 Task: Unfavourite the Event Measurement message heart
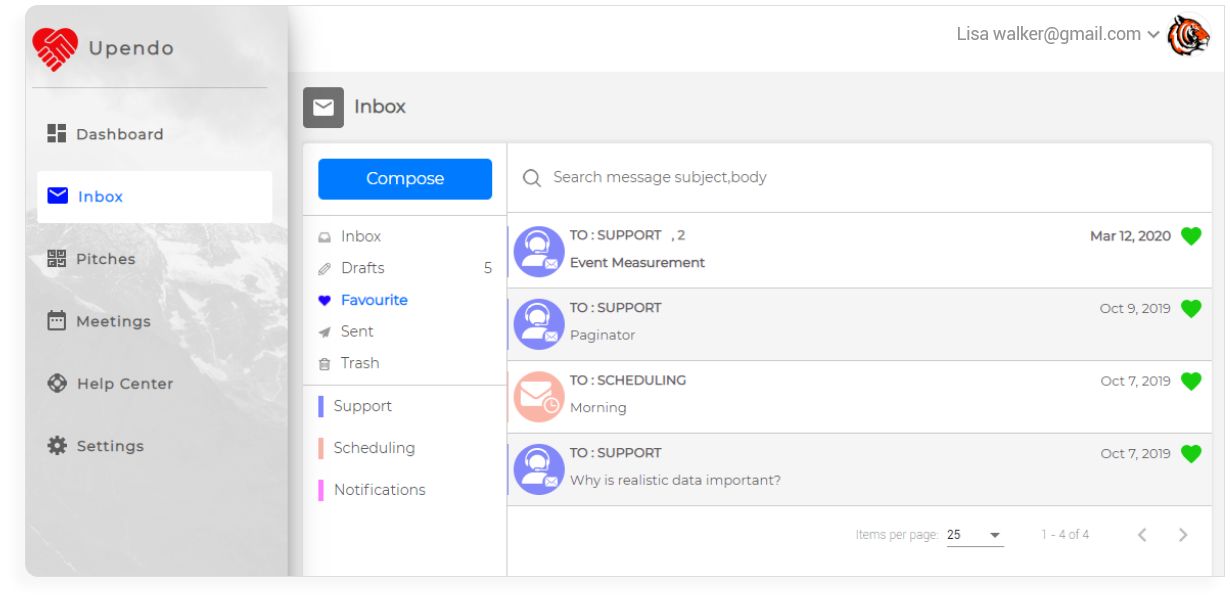tap(1190, 236)
